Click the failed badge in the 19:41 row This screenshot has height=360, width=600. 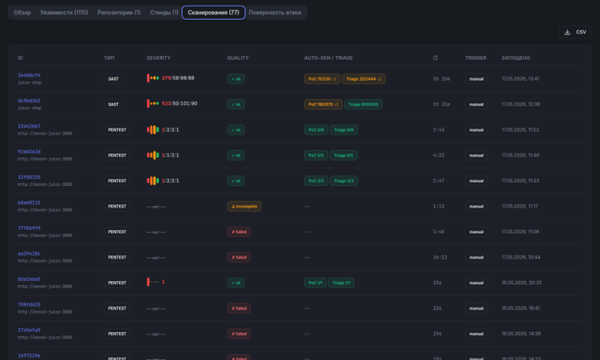(239, 308)
